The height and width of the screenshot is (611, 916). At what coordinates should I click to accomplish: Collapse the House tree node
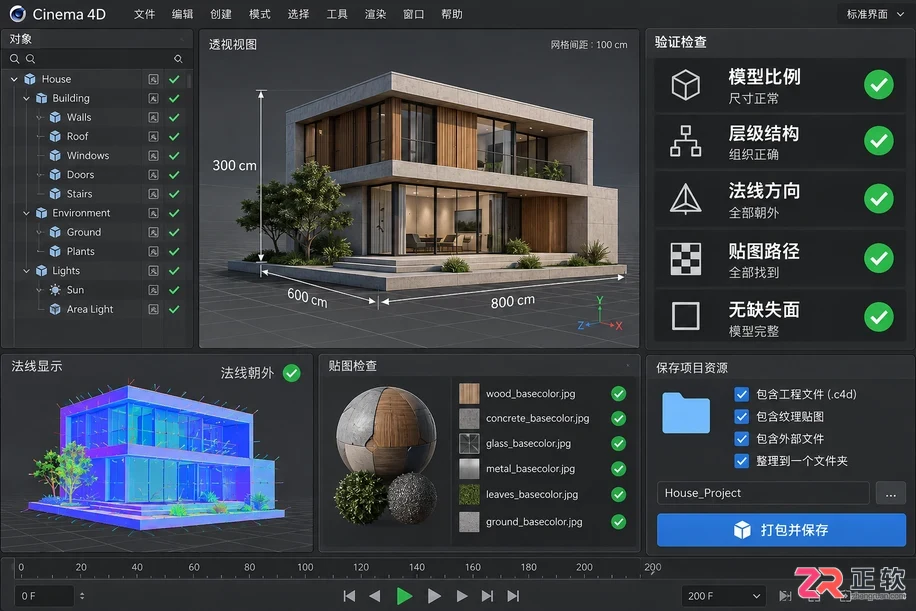(14, 79)
